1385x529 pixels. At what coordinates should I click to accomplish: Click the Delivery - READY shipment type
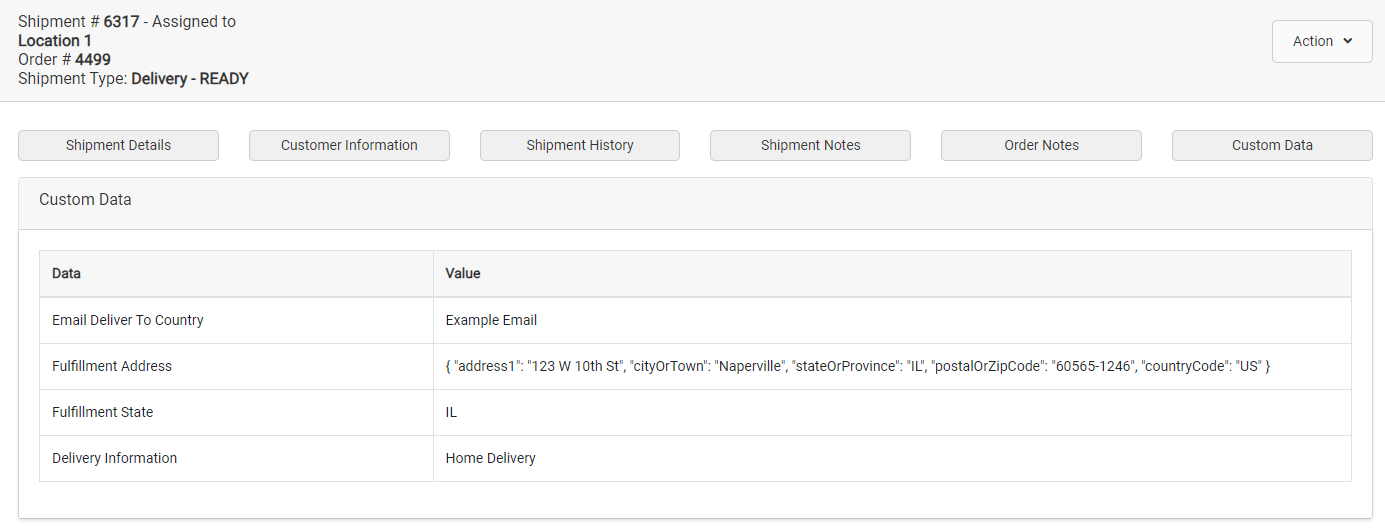[190, 78]
